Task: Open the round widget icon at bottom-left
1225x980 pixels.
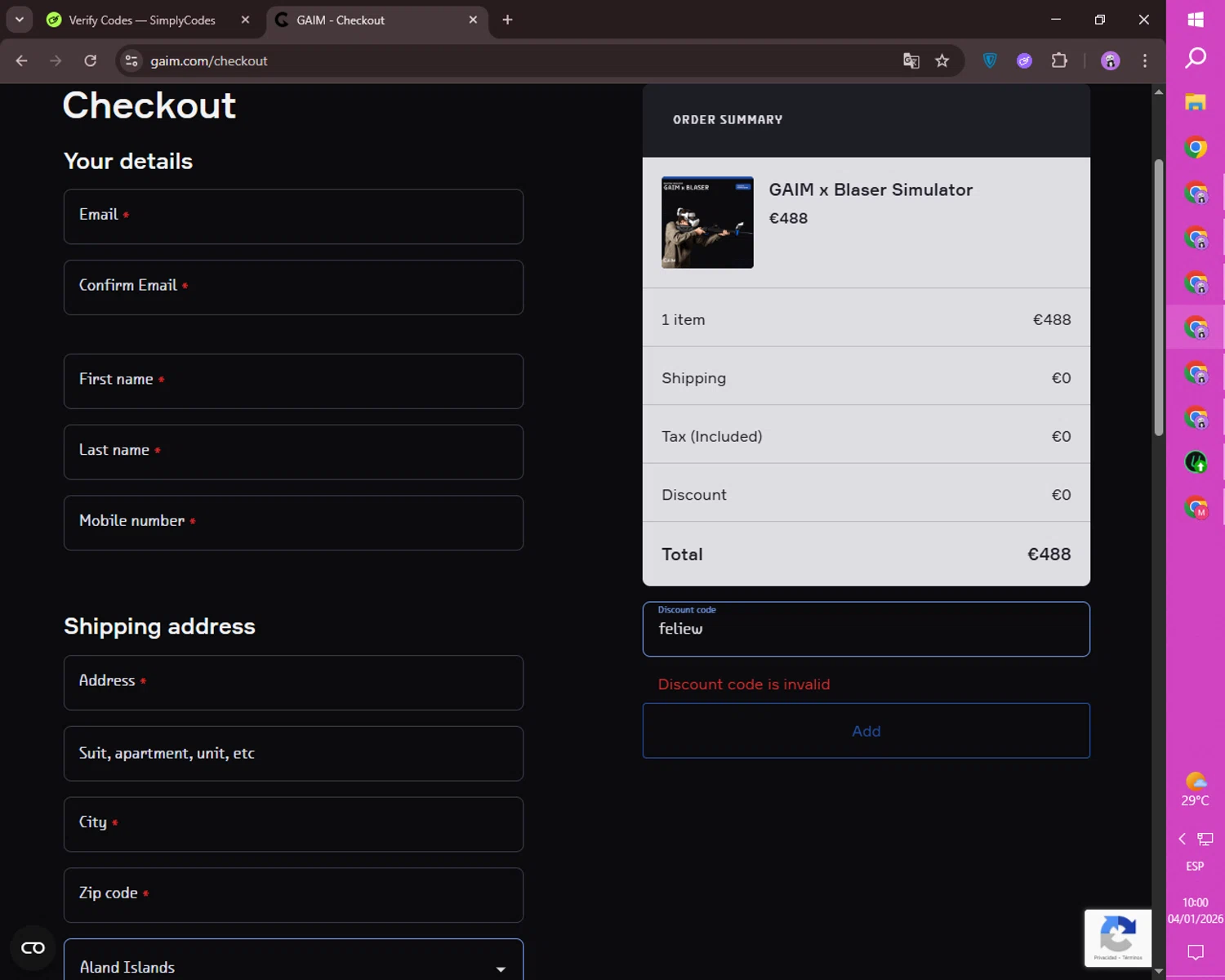Action: (33, 947)
